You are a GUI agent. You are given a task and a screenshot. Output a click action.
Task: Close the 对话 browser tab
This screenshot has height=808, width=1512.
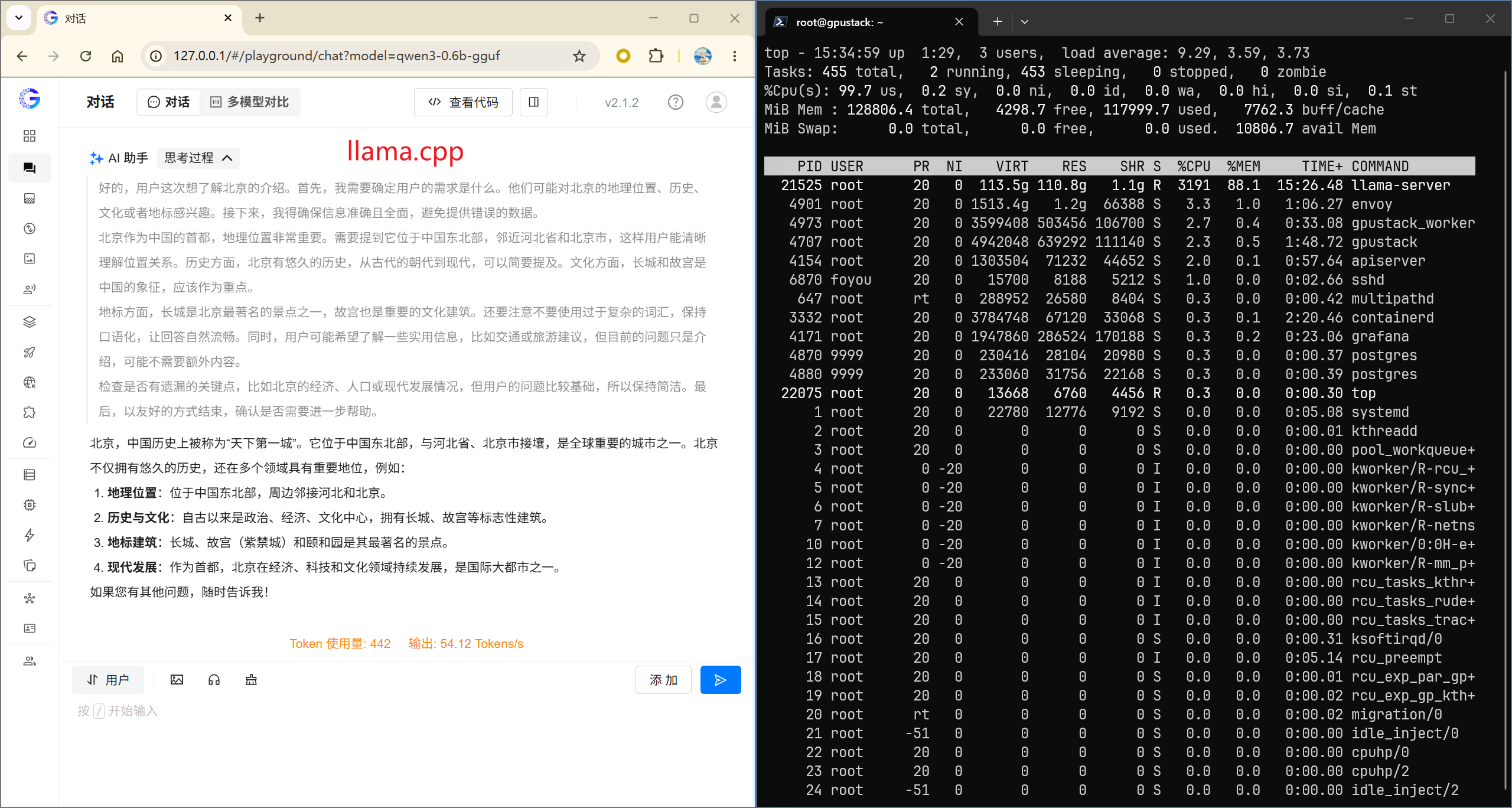pos(228,18)
